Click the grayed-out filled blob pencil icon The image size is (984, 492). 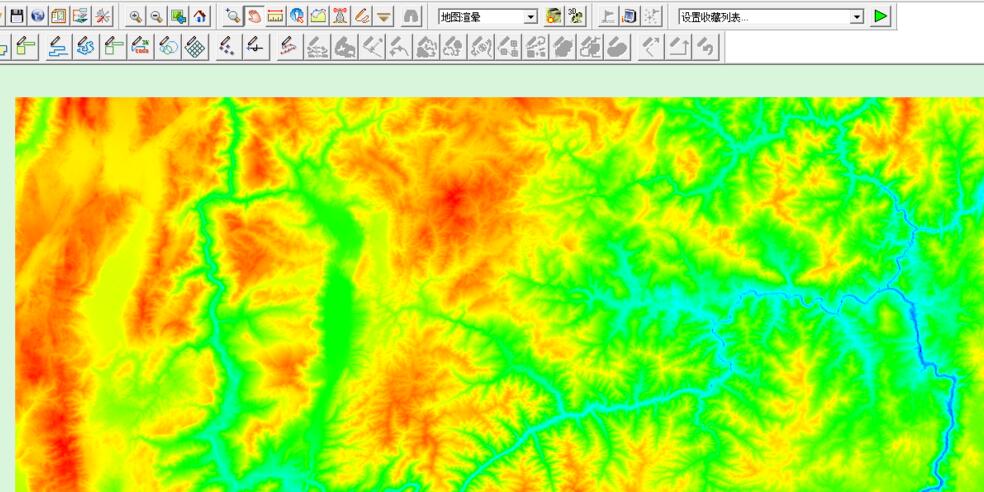tap(345, 47)
